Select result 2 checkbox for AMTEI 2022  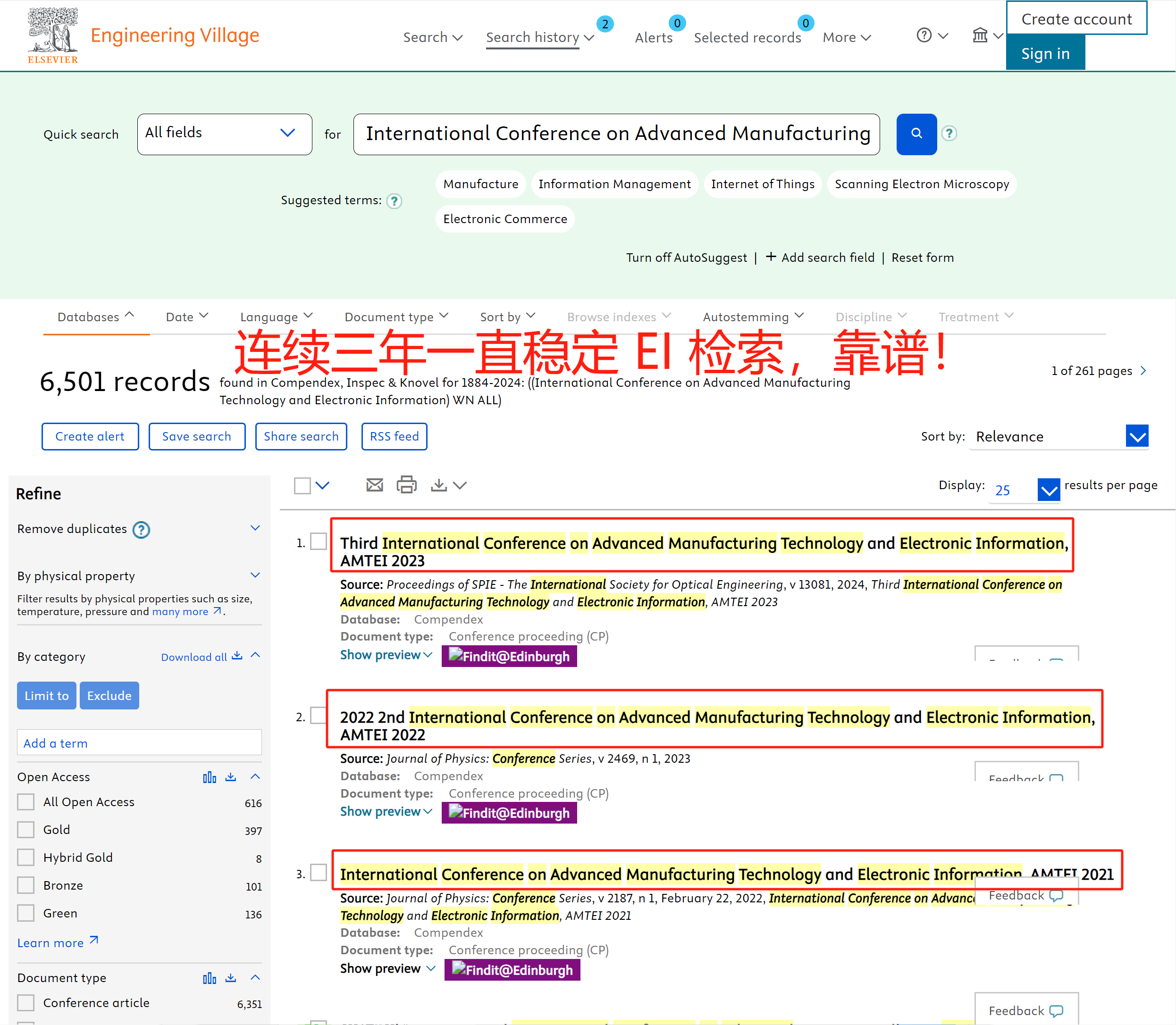(318, 716)
